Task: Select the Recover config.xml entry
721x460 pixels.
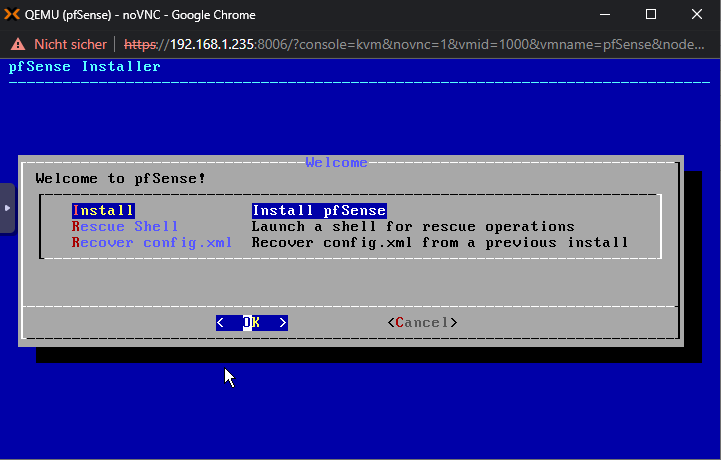Action: [152, 242]
